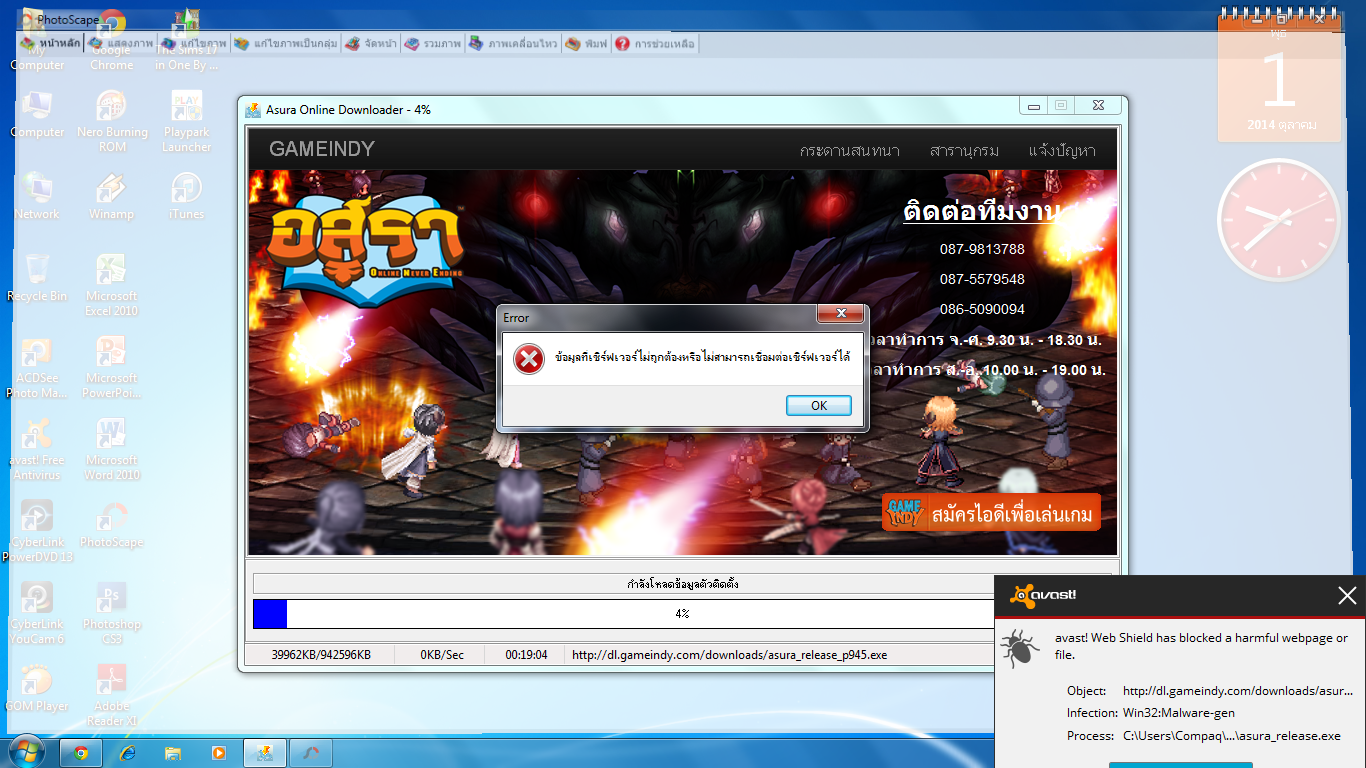Open PhotoScape แก้ไขภาพเป็นกลุ่ม tab
Viewport: 1366px width, 768px height.
(285, 44)
